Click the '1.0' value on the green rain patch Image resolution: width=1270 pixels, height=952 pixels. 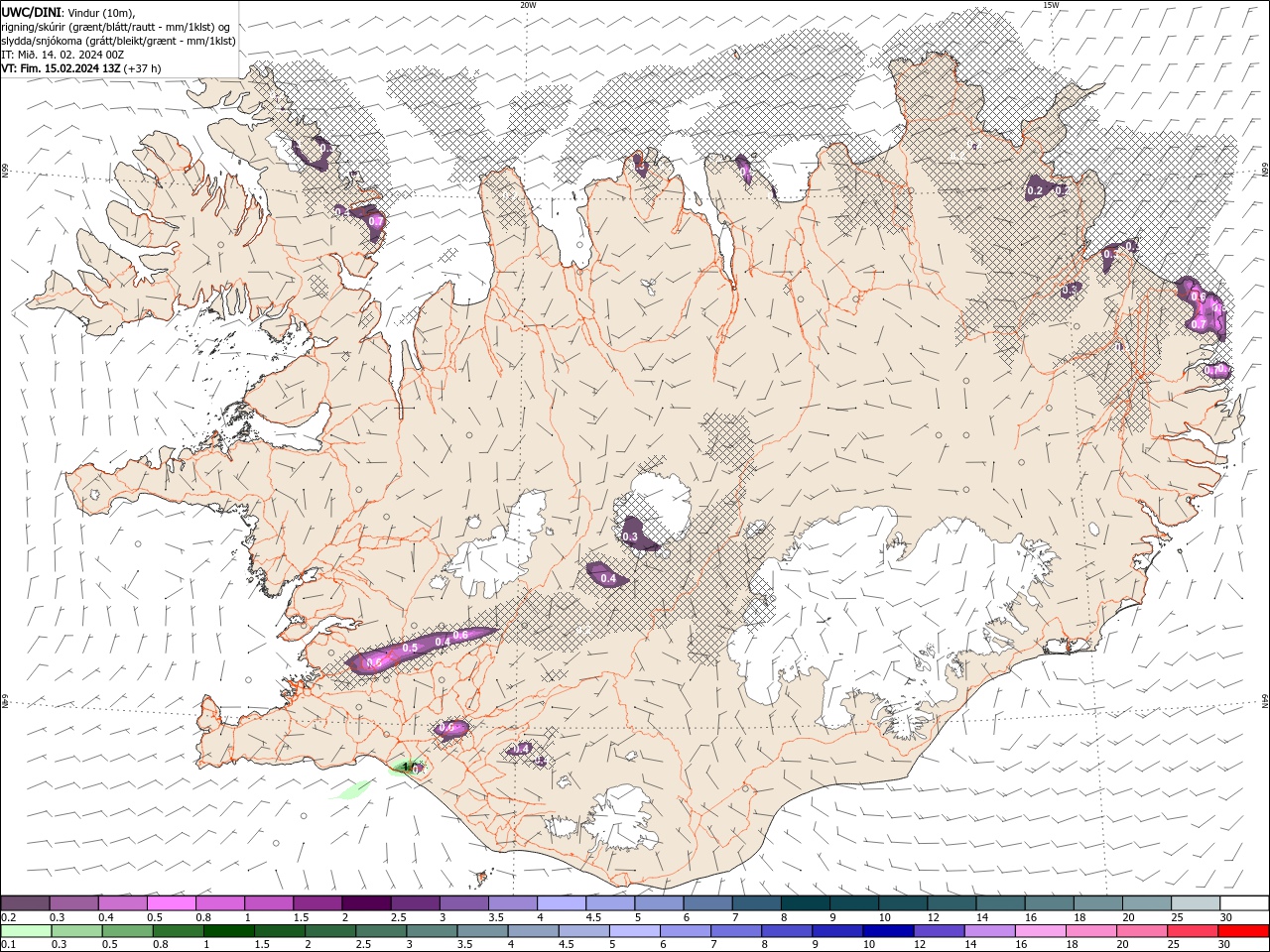(x=411, y=767)
